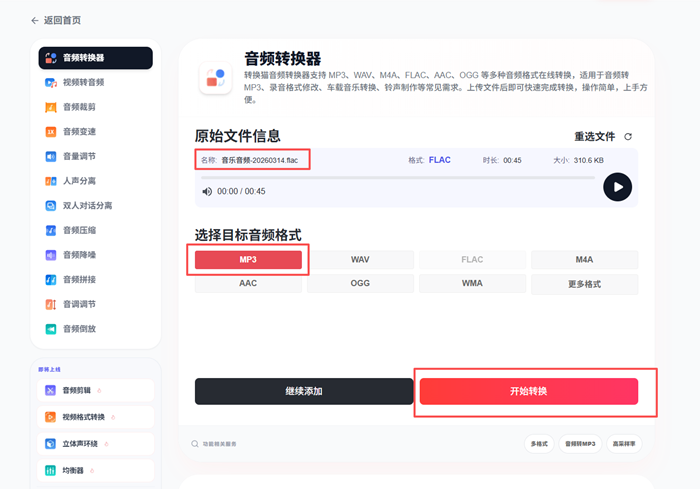700x489 pixels.
Task: Mute audio with the volume speaker icon
Action: tap(207, 192)
